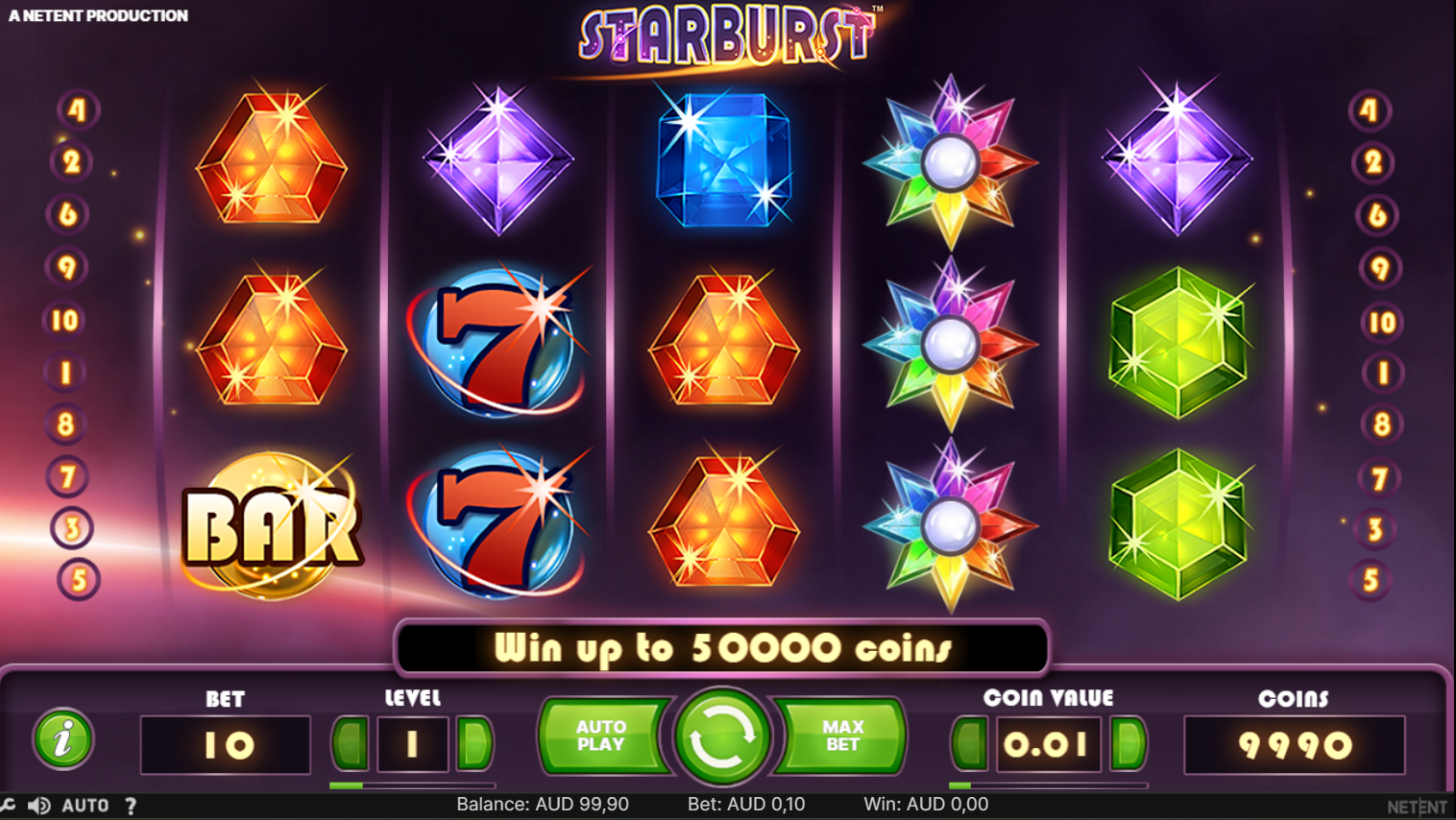
Task: Mute sound with the speaker icon
Action: pos(39,806)
